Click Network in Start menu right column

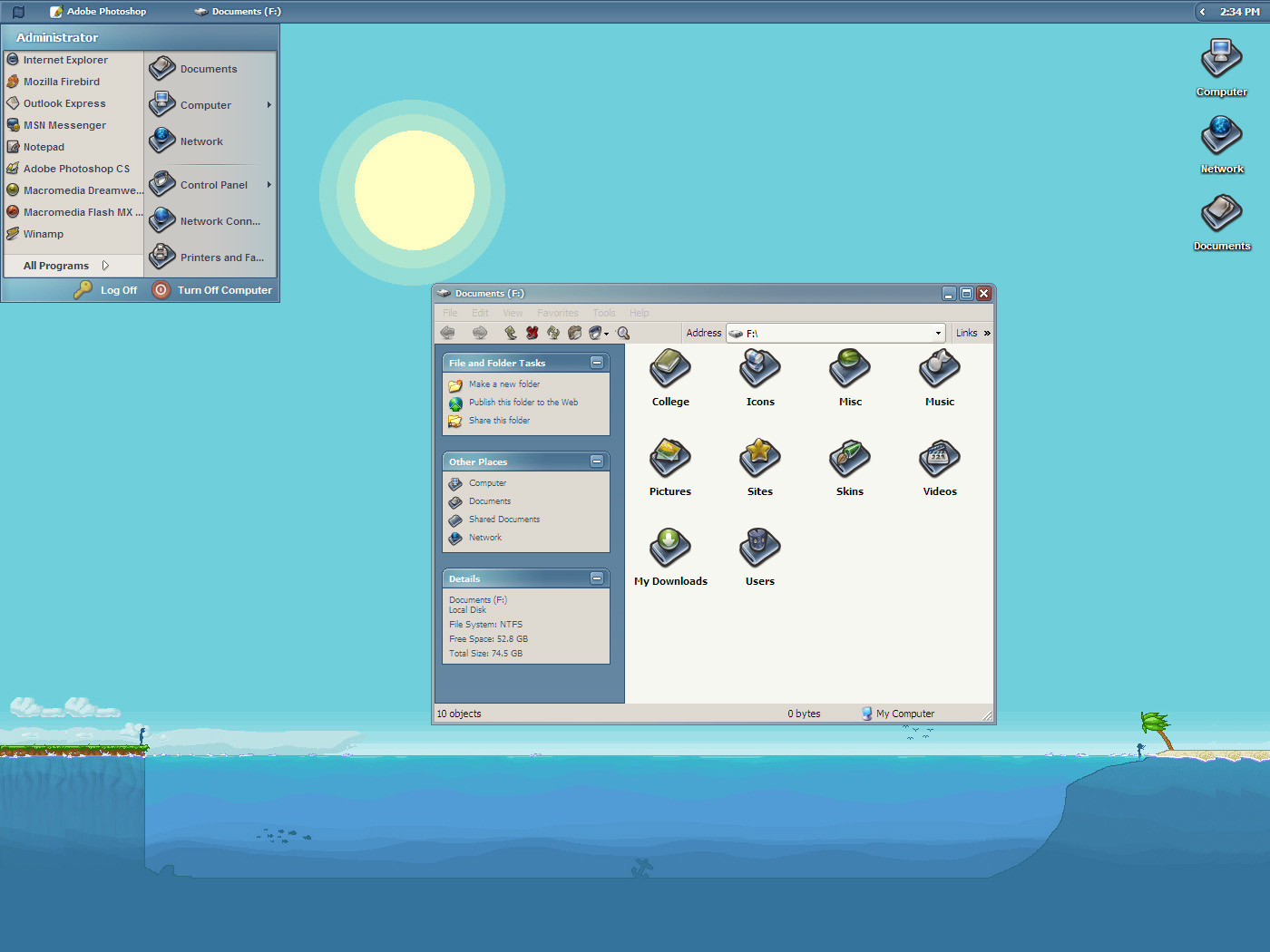point(210,141)
